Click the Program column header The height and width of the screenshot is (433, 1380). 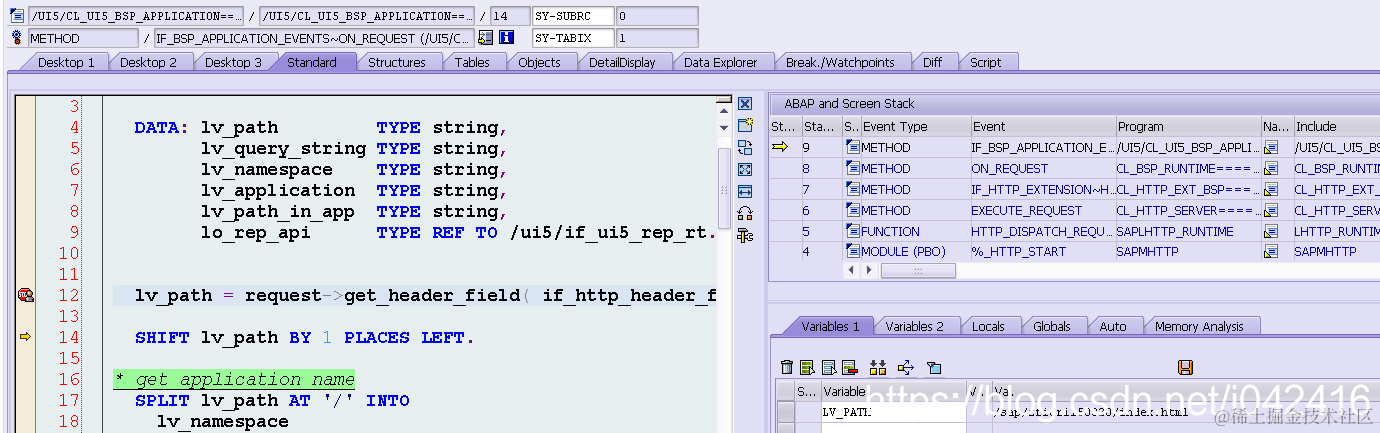[1188, 126]
